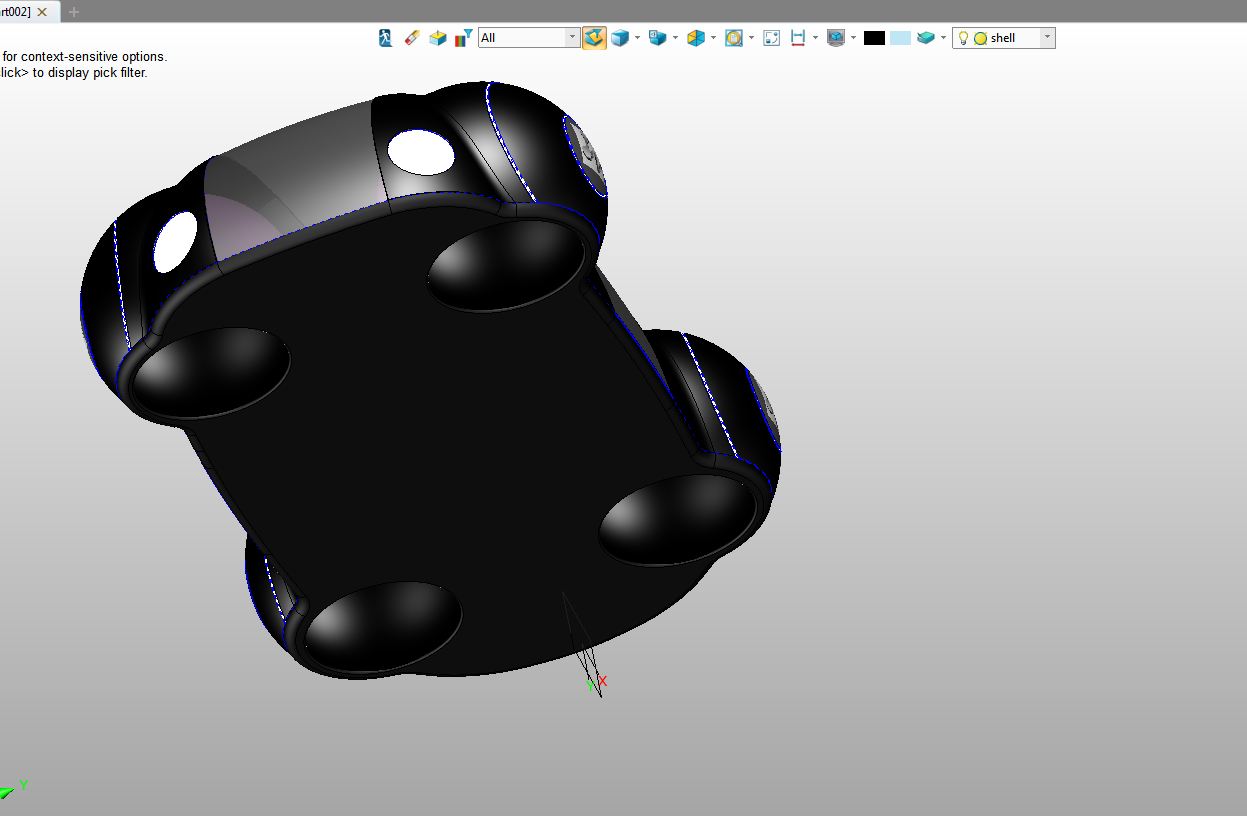Expand the arrow beside the section cube icon
This screenshot has width=1247, height=816.
click(713, 38)
